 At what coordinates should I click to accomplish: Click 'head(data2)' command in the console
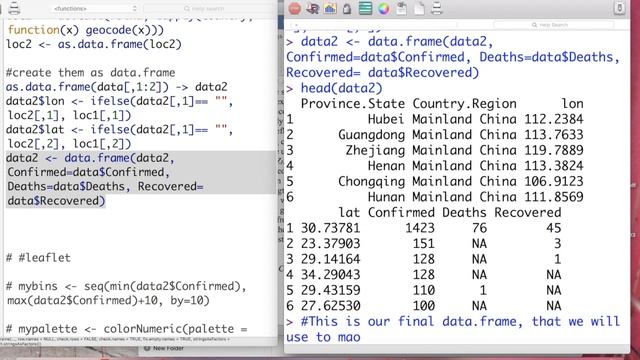point(342,88)
